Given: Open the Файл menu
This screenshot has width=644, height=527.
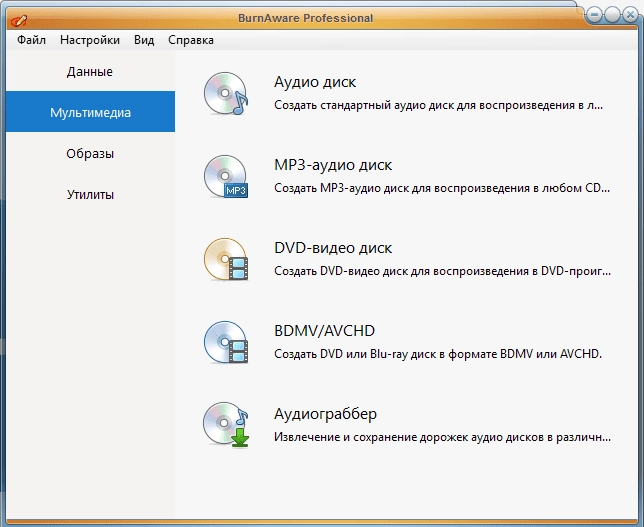Looking at the screenshot, I should pyautogui.click(x=31, y=40).
